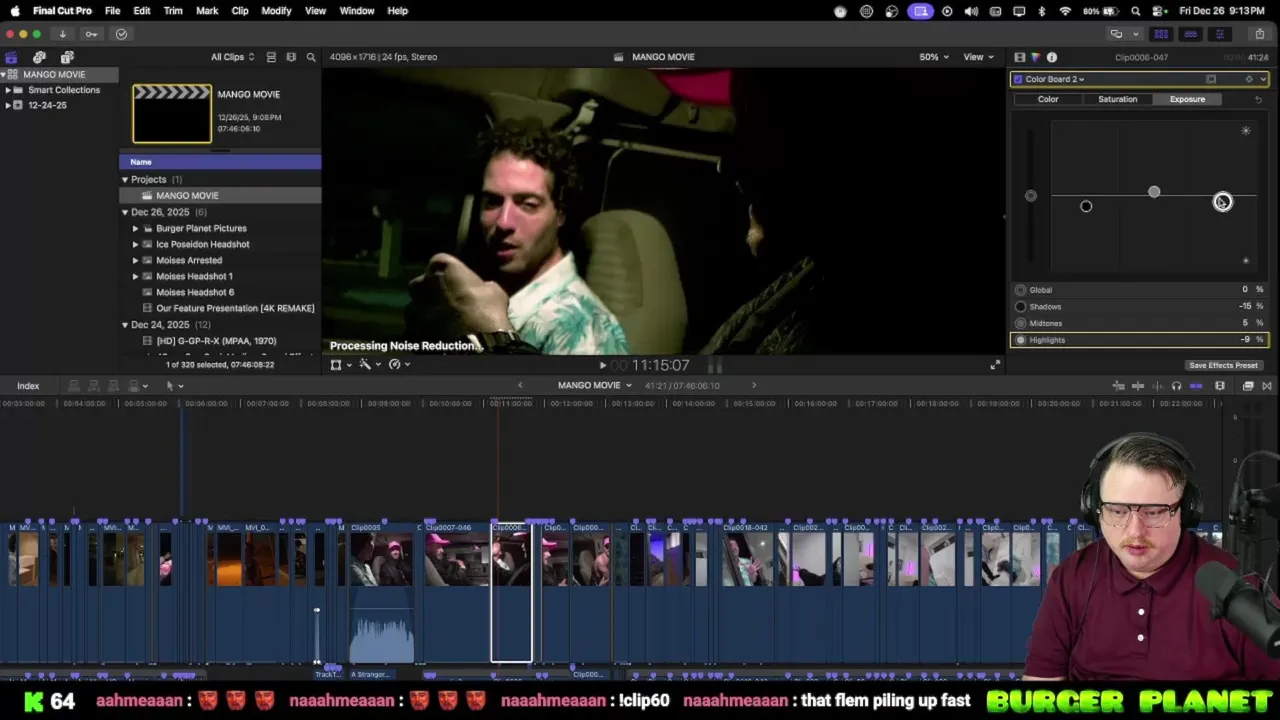
Task: Toggle the Timeline panel visibility
Action: pyautogui.click(x=1190, y=34)
